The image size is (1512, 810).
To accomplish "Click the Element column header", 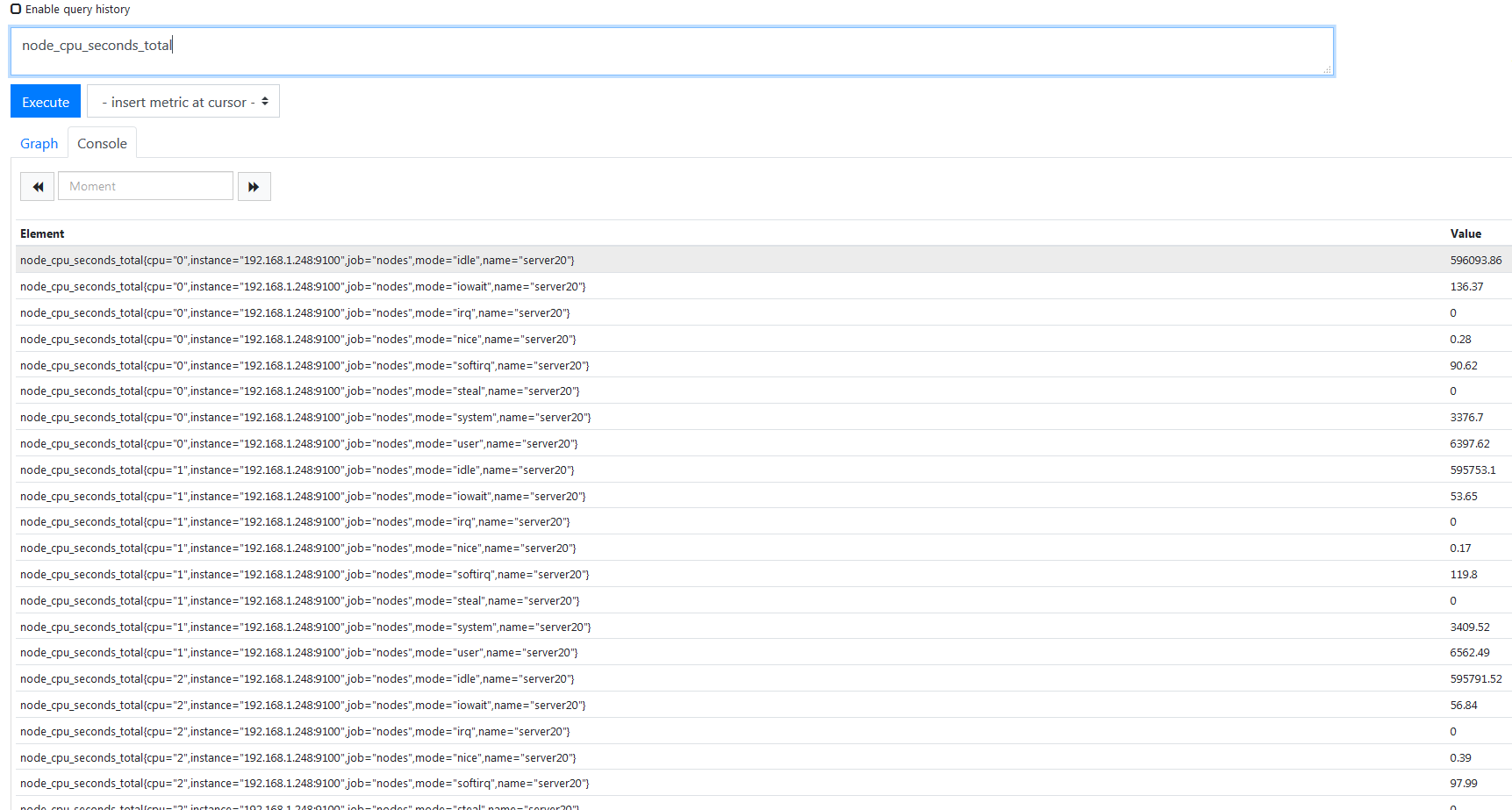I will (42, 234).
